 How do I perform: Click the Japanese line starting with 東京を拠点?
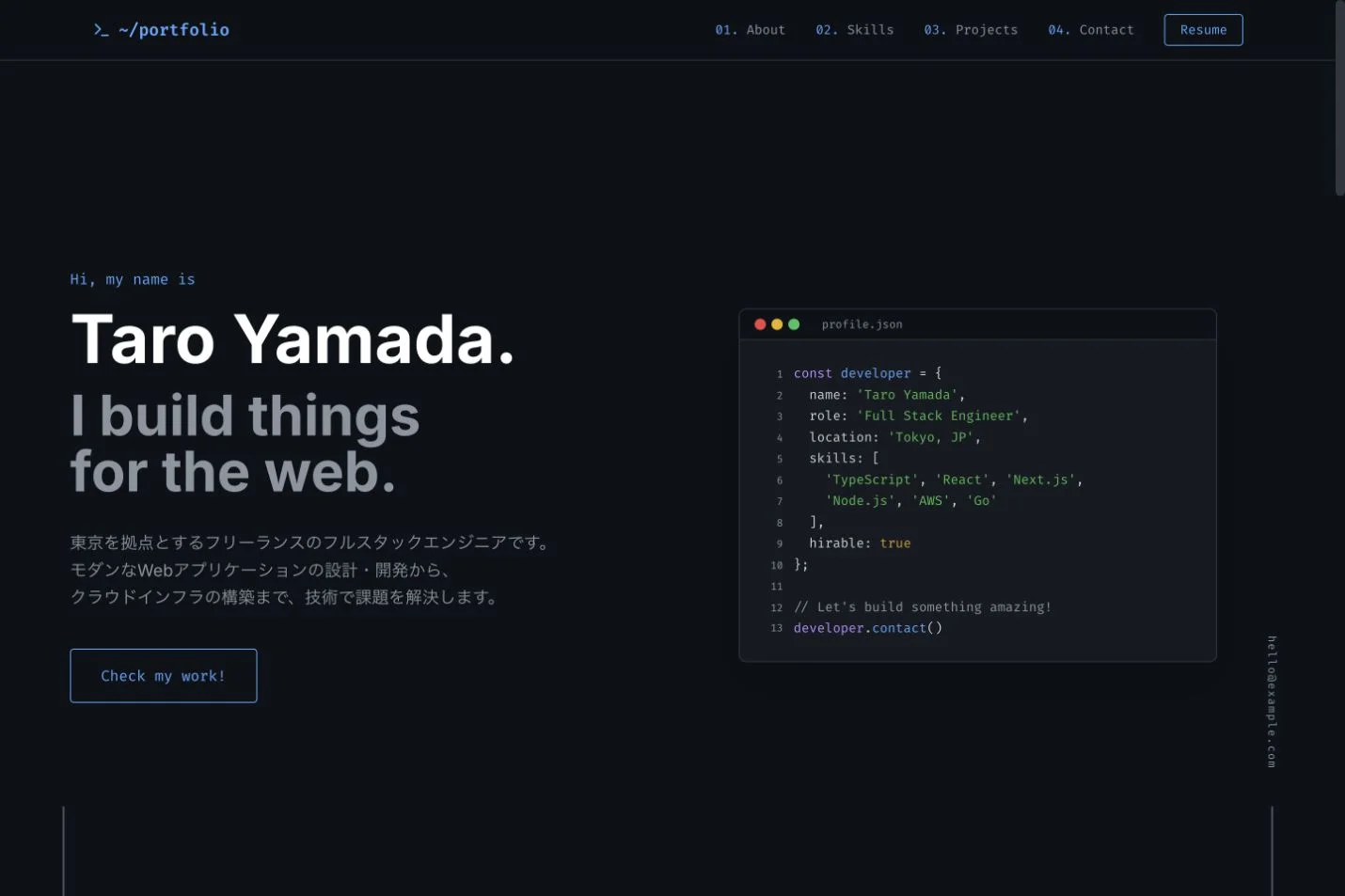coord(312,542)
